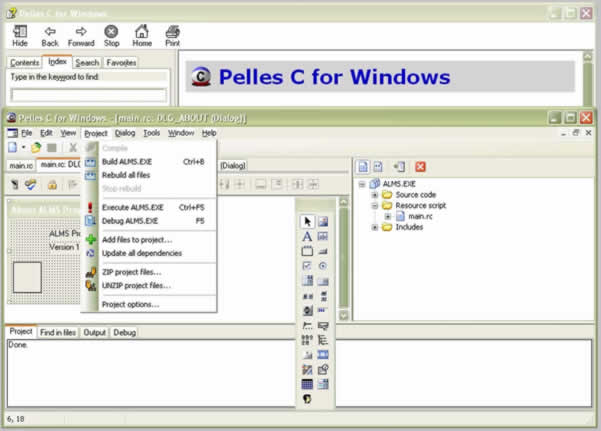Open the Help menu in IDE
This screenshot has width=601, height=431.
(x=209, y=133)
